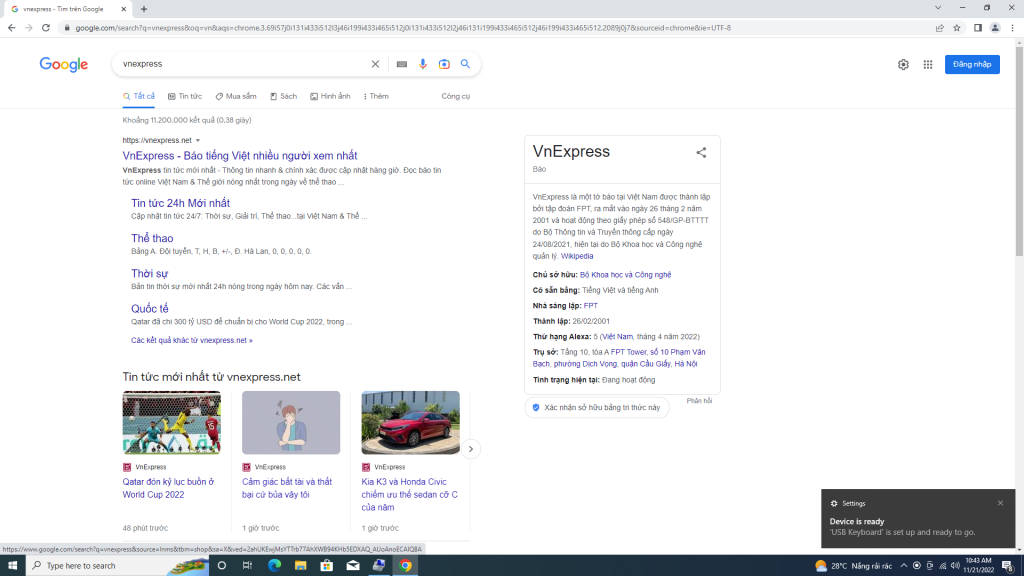Viewport: 1024px width, 576px height.
Task: Expand the vnexpress.net URL dropdown arrow
Action: (x=198, y=140)
